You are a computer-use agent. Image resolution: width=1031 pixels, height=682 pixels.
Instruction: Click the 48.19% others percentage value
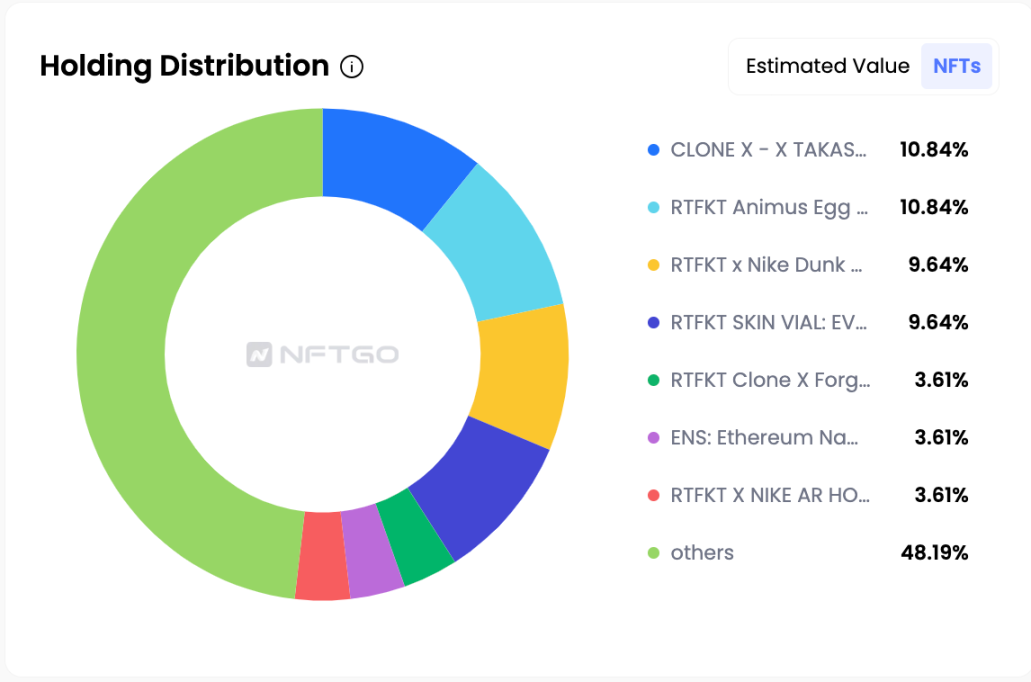point(934,553)
